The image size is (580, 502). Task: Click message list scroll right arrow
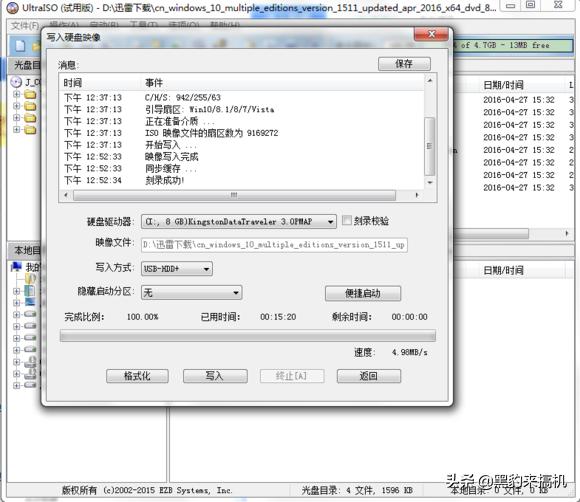tap(417, 195)
